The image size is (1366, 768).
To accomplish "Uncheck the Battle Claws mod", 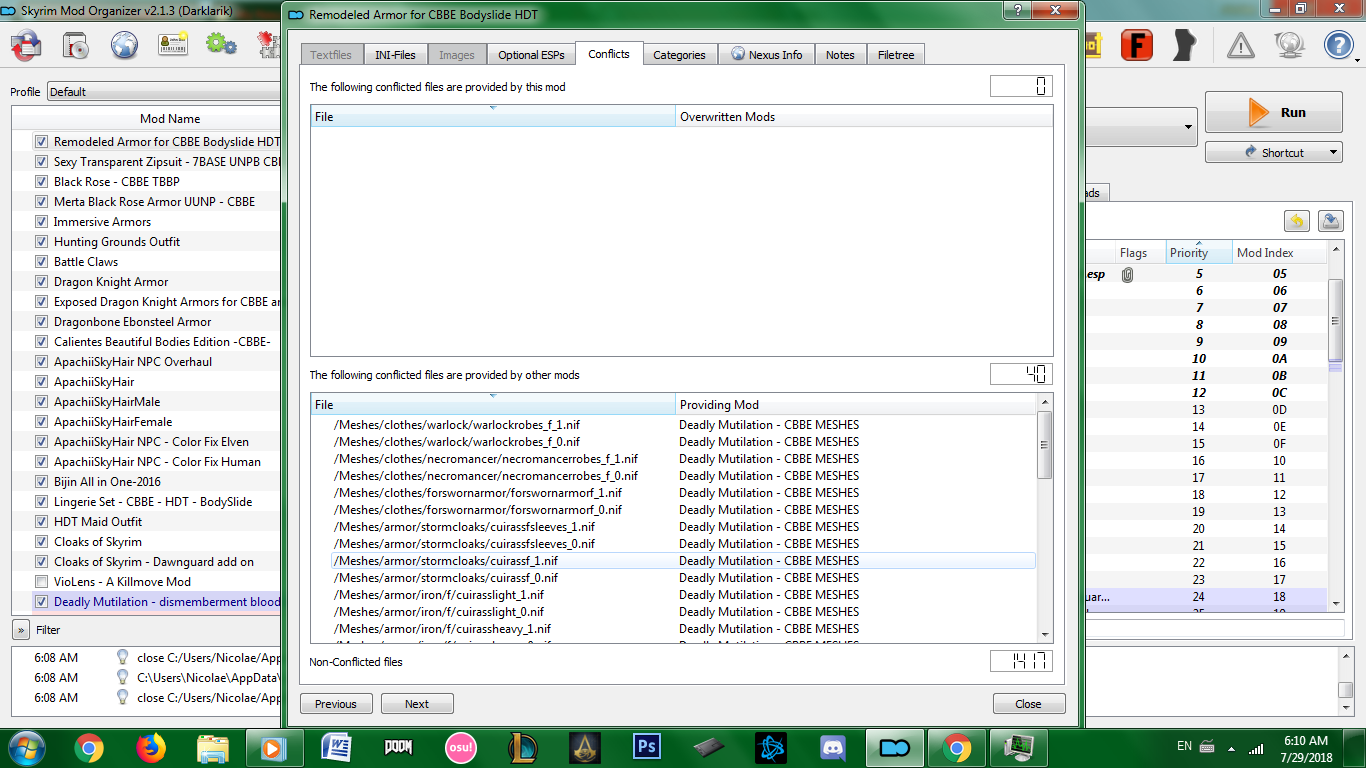I will (x=41, y=262).
